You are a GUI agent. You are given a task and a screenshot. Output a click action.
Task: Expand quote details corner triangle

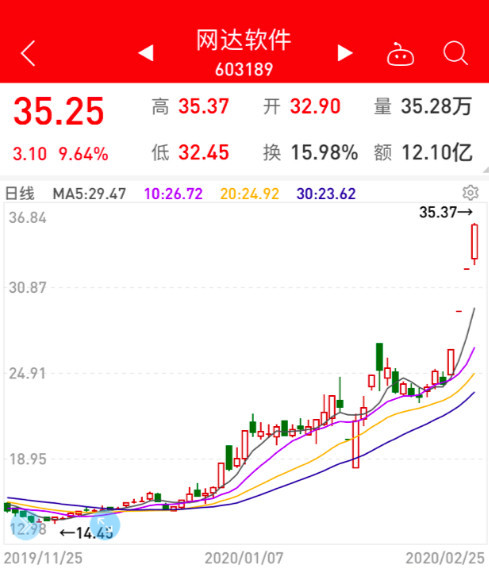click(x=485, y=170)
